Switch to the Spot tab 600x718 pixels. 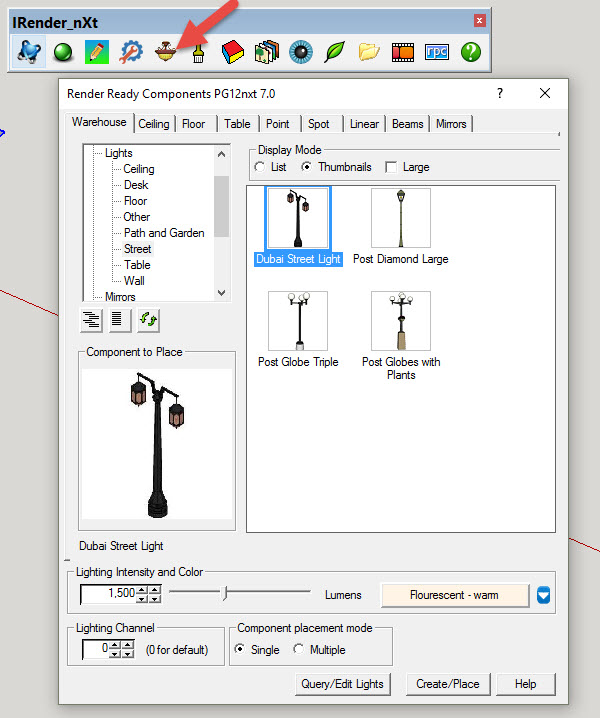pos(319,124)
